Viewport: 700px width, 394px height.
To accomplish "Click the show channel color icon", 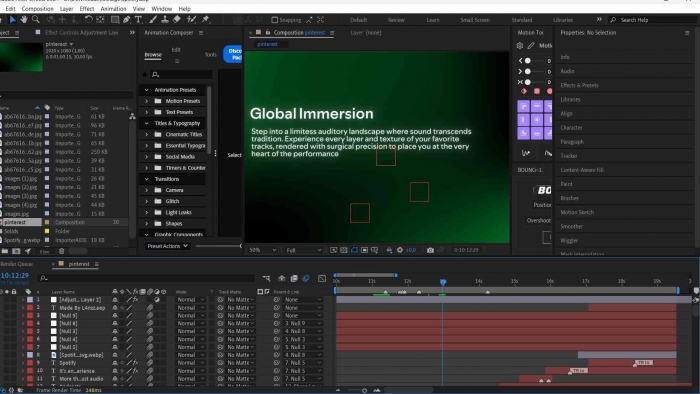I will click(x=389, y=250).
